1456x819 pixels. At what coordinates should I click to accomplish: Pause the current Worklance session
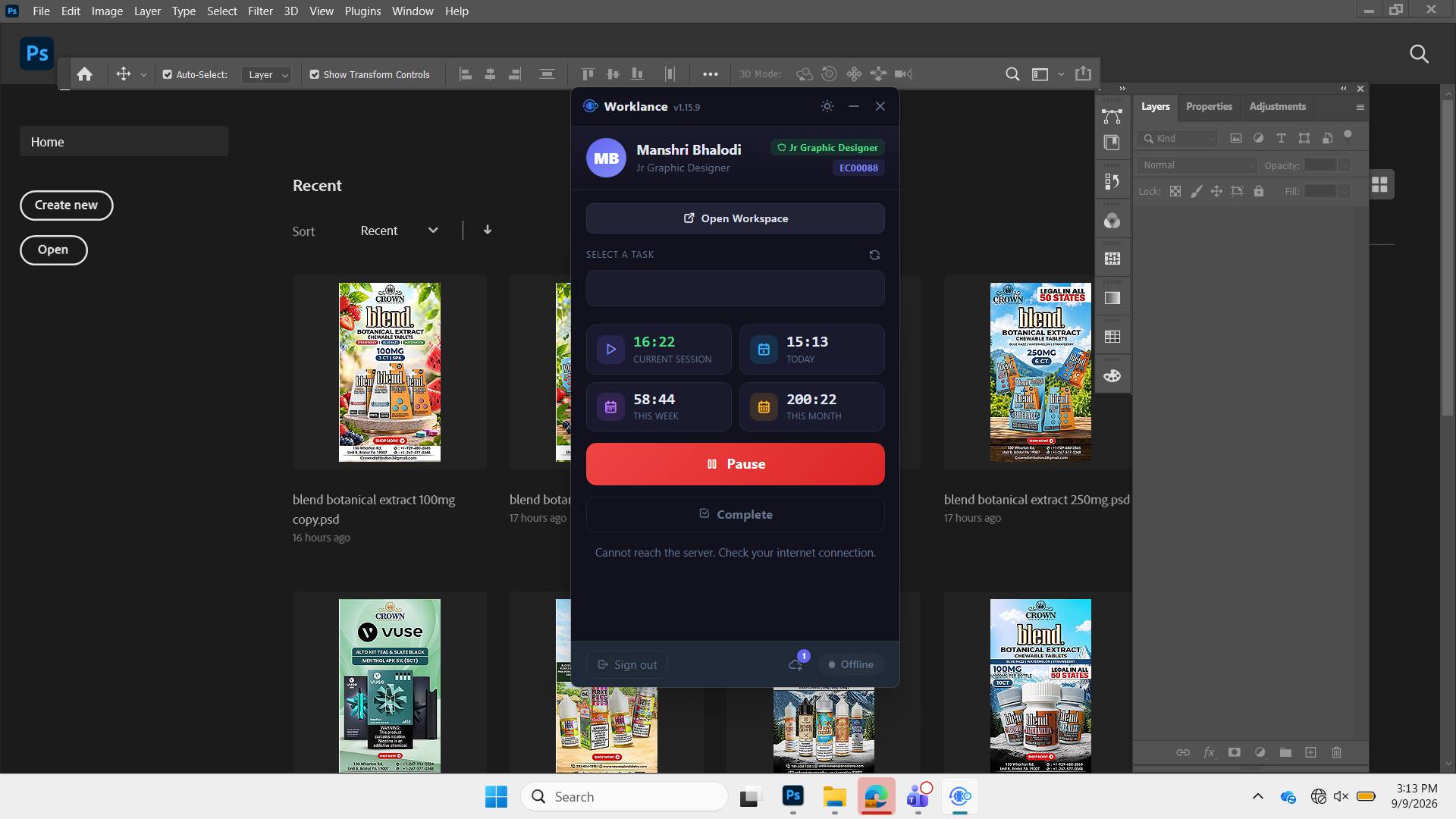735,464
